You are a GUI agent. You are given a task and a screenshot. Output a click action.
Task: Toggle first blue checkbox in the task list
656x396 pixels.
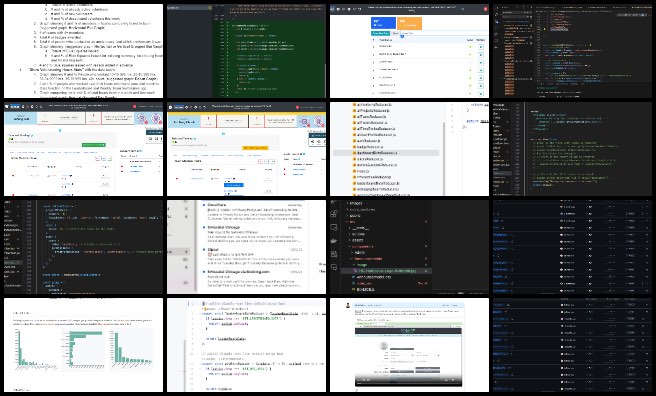(481, 47)
